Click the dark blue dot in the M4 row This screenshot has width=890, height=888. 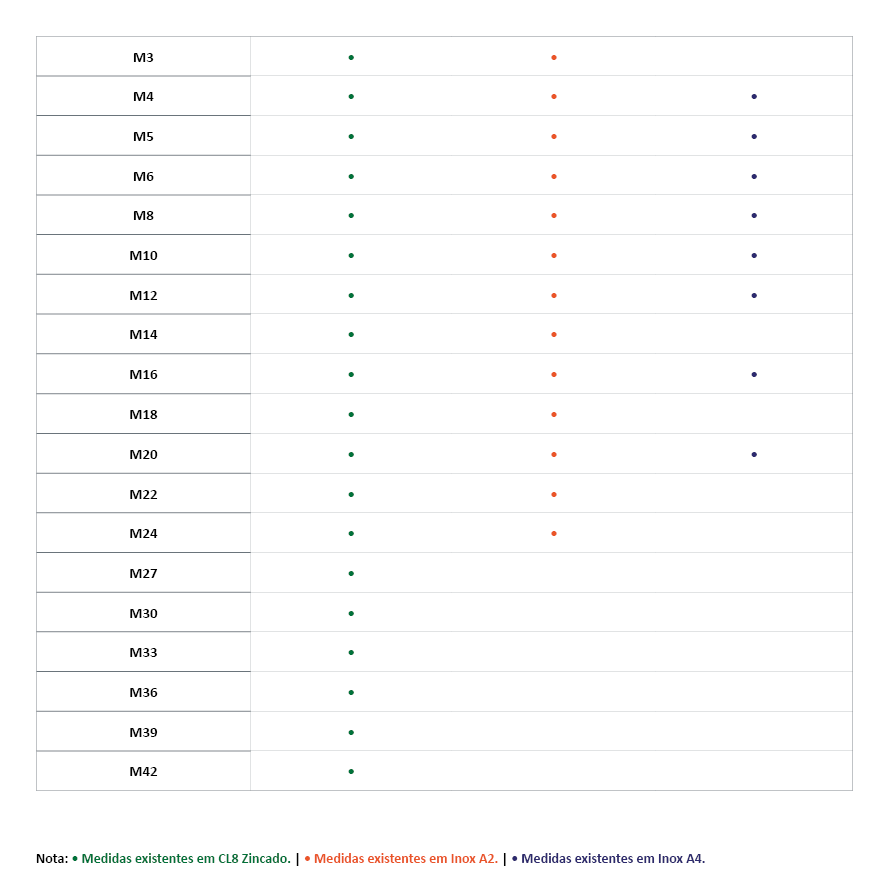[754, 97]
